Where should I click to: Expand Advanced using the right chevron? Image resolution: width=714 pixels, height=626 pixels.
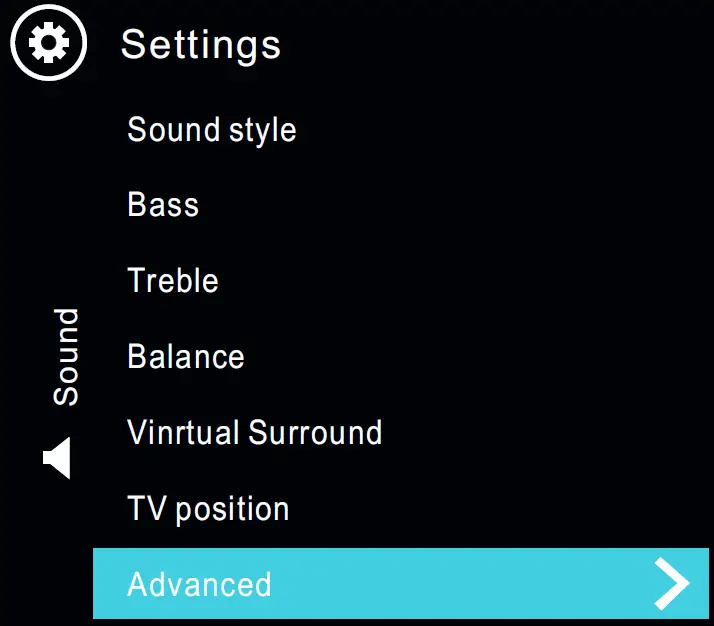coord(671,584)
